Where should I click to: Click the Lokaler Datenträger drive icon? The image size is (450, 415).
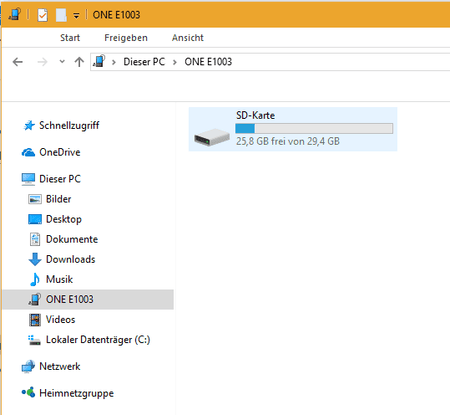pyautogui.click(x=34, y=340)
